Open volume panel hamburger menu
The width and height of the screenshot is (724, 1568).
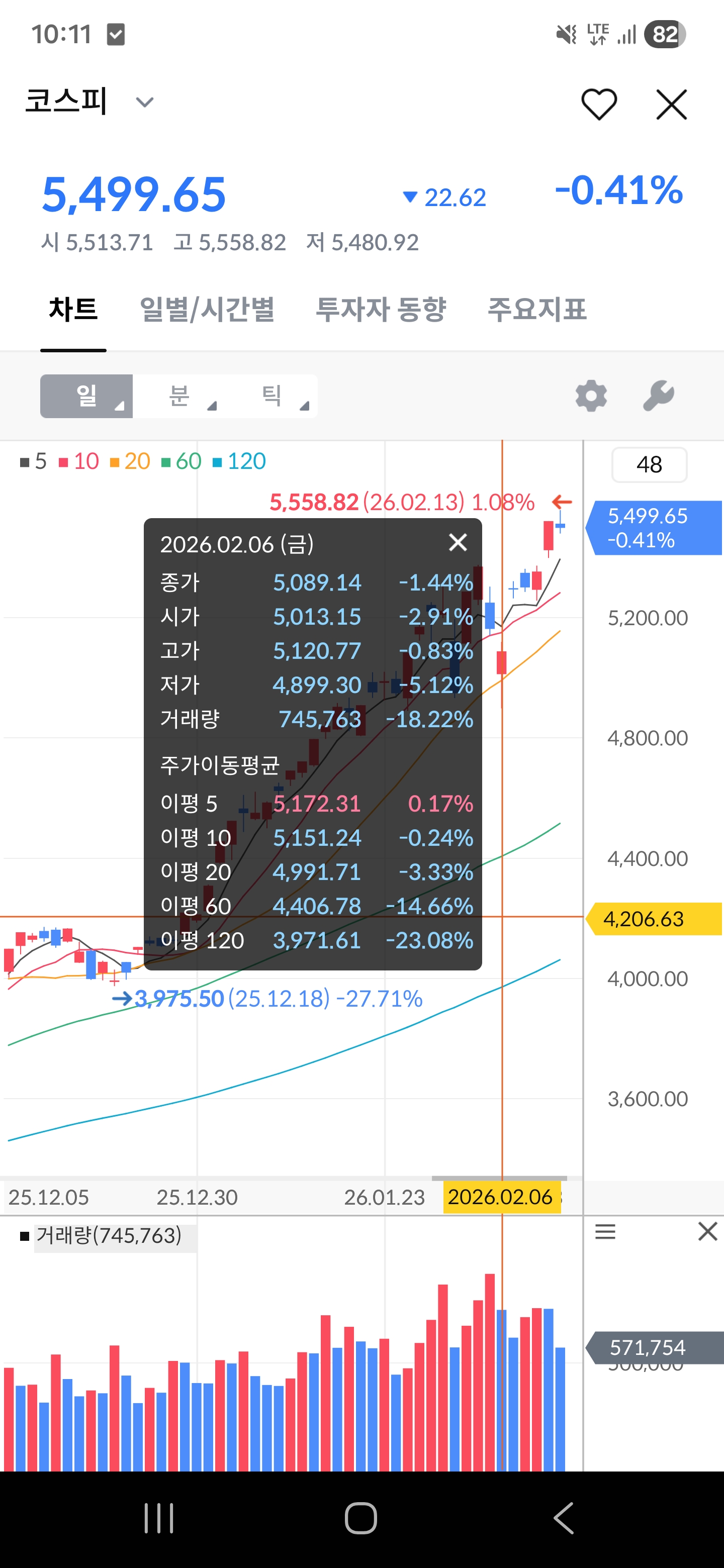(605, 1231)
